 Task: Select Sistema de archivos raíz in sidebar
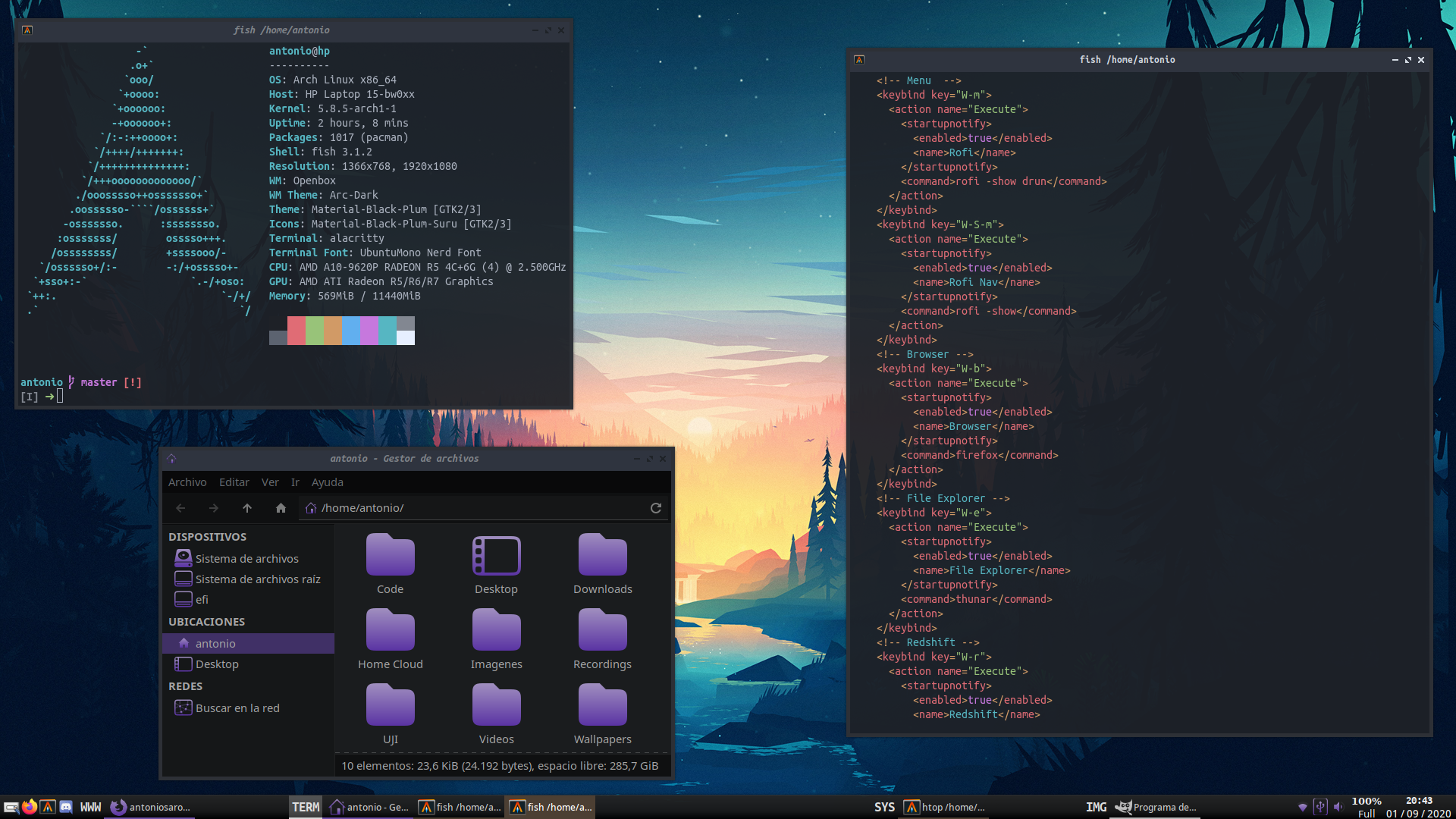tap(258, 579)
